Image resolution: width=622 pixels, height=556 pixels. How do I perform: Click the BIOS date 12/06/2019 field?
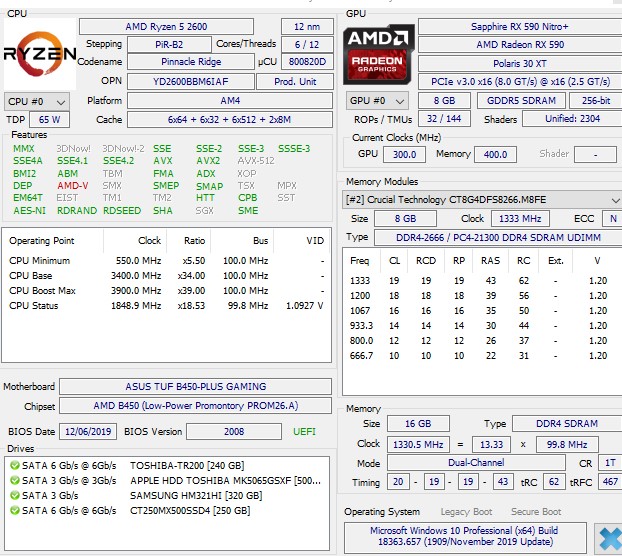coord(88,432)
